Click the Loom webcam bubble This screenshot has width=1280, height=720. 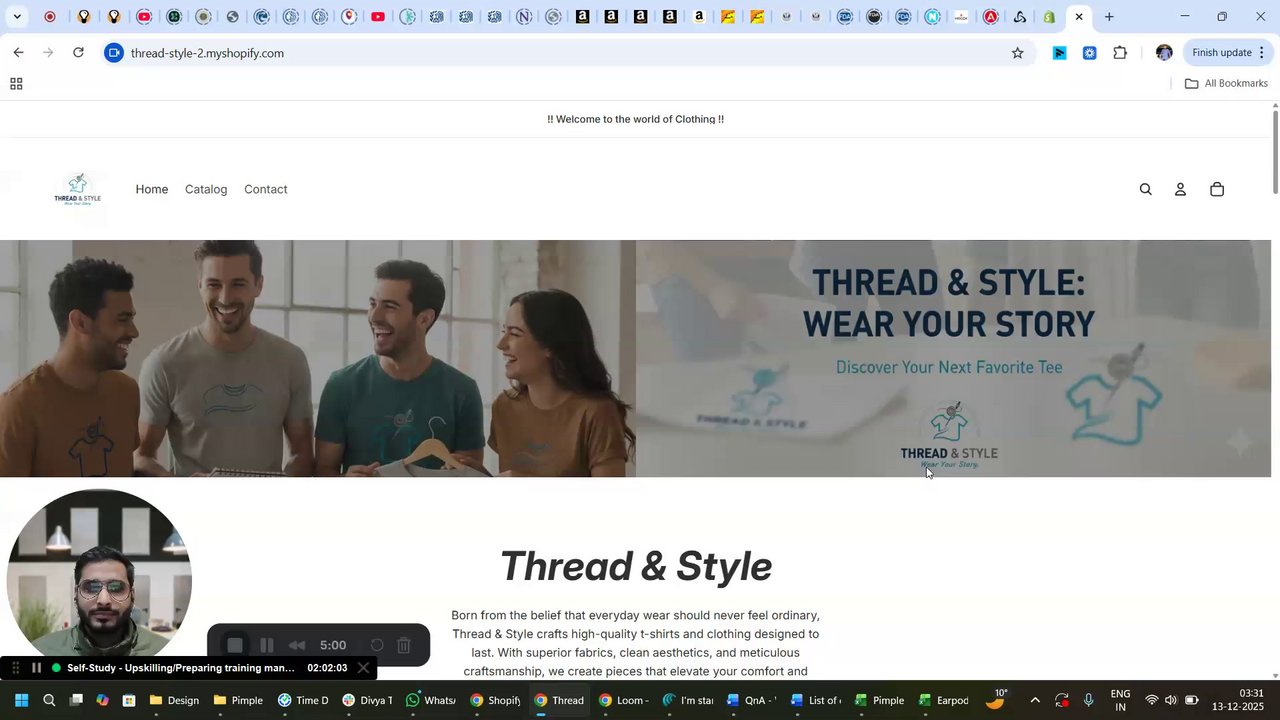coord(99,581)
